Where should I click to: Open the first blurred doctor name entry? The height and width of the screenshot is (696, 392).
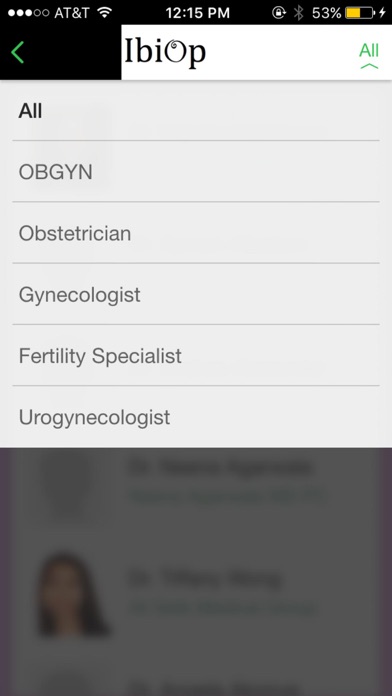click(x=221, y=467)
